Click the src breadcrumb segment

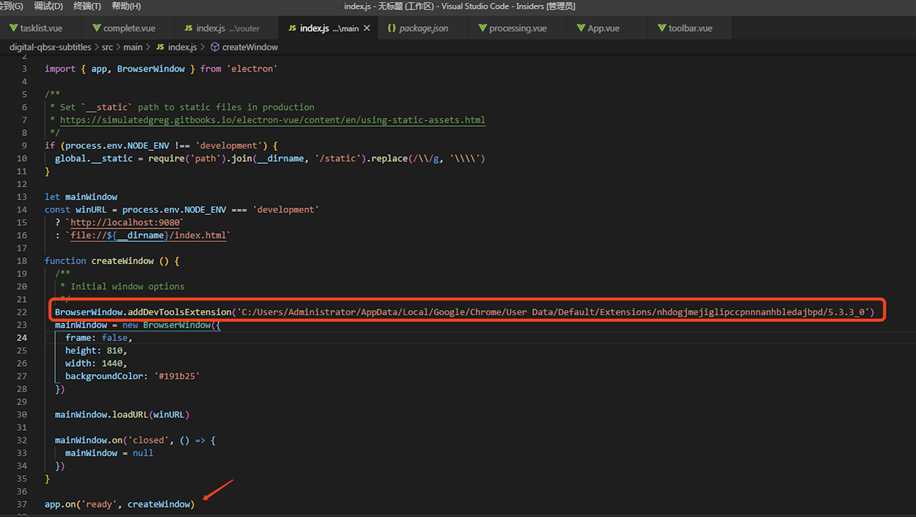point(107,47)
